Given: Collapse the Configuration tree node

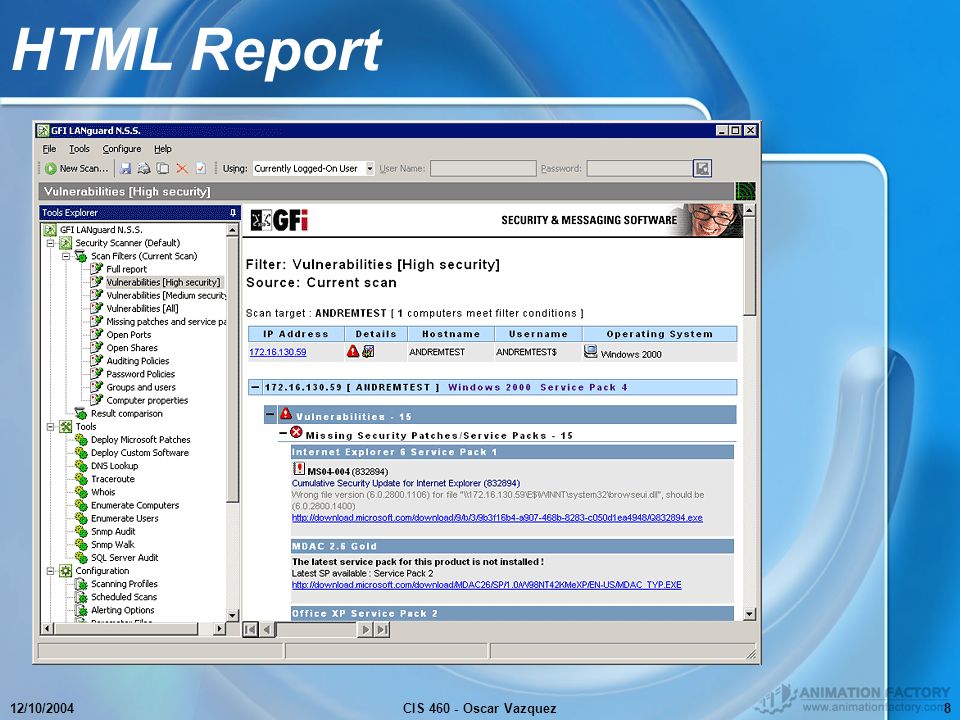Looking at the screenshot, I should (x=51, y=571).
